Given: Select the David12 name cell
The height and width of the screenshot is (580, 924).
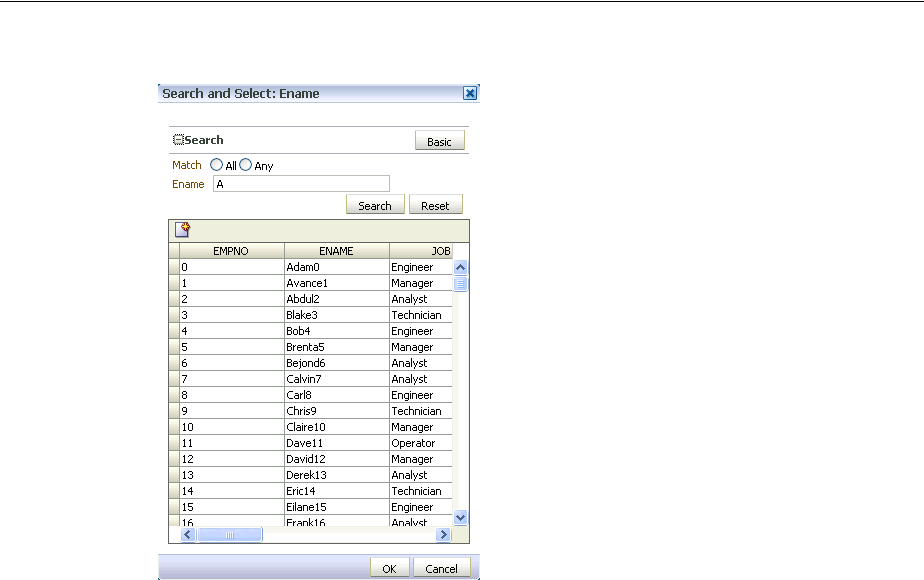Looking at the screenshot, I should click(x=336, y=459).
